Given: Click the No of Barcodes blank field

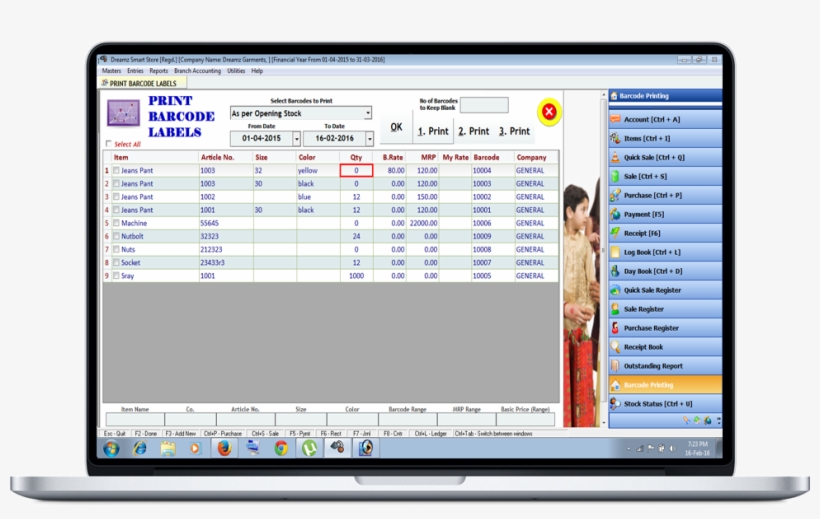Looking at the screenshot, I should [x=484, y=105].
